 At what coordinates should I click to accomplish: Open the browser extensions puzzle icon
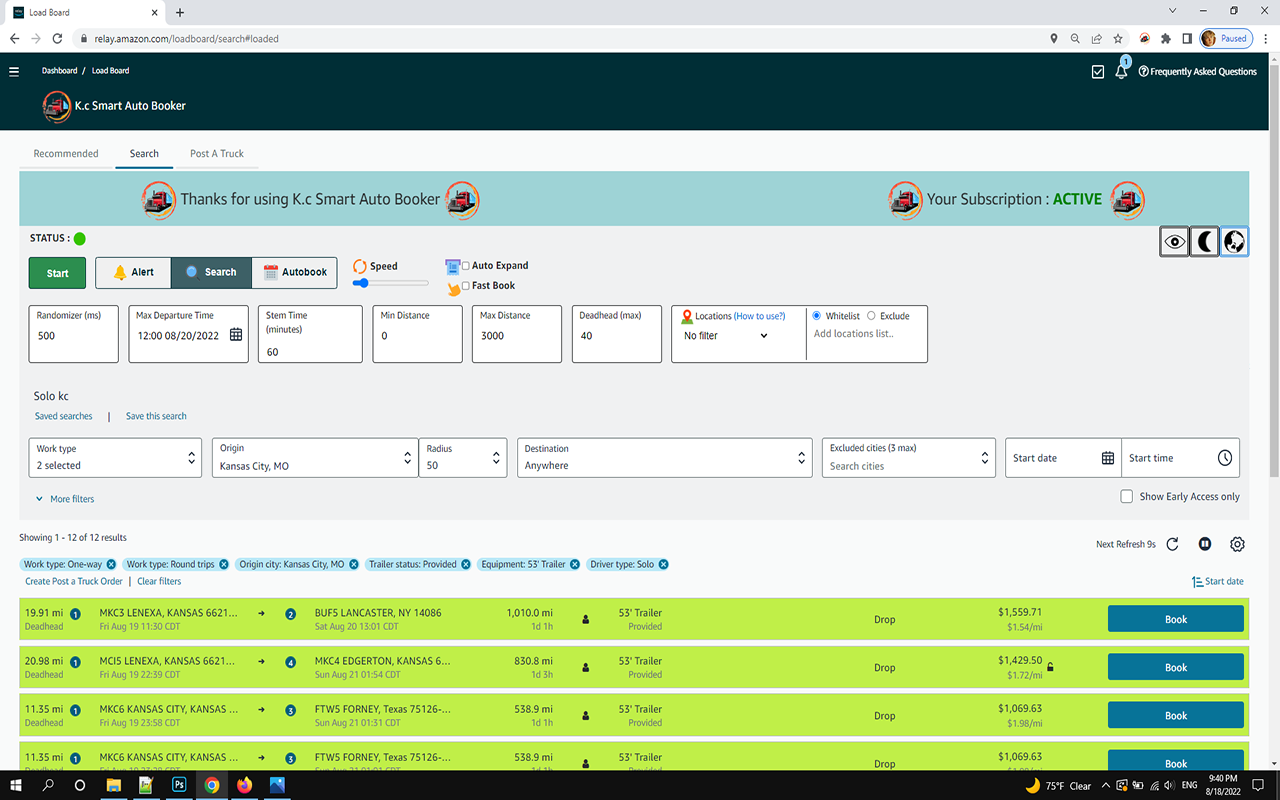pyautogui.click(x=1166, y=39)
